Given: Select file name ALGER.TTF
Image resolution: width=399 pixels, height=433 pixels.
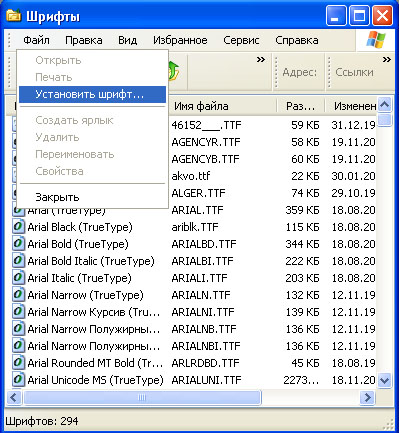Looking at the screenshot, I should coord(199,193).
